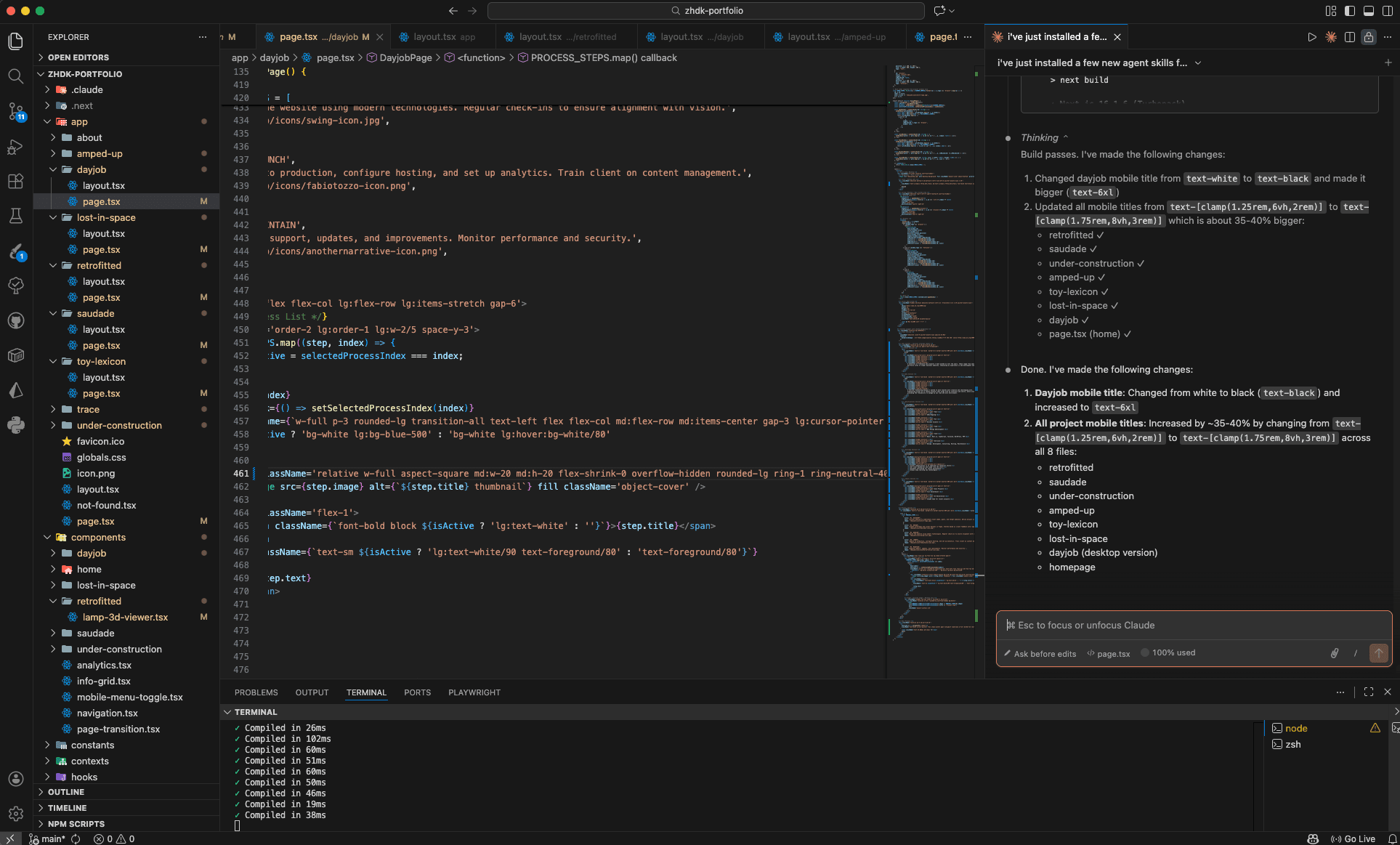Click Go Live in status bar
The height and width of the screenshot is (845, 1400).
point(1354,838)
